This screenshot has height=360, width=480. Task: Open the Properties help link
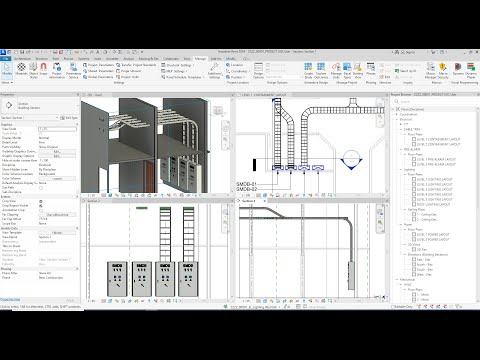click(x=10, y=299)
